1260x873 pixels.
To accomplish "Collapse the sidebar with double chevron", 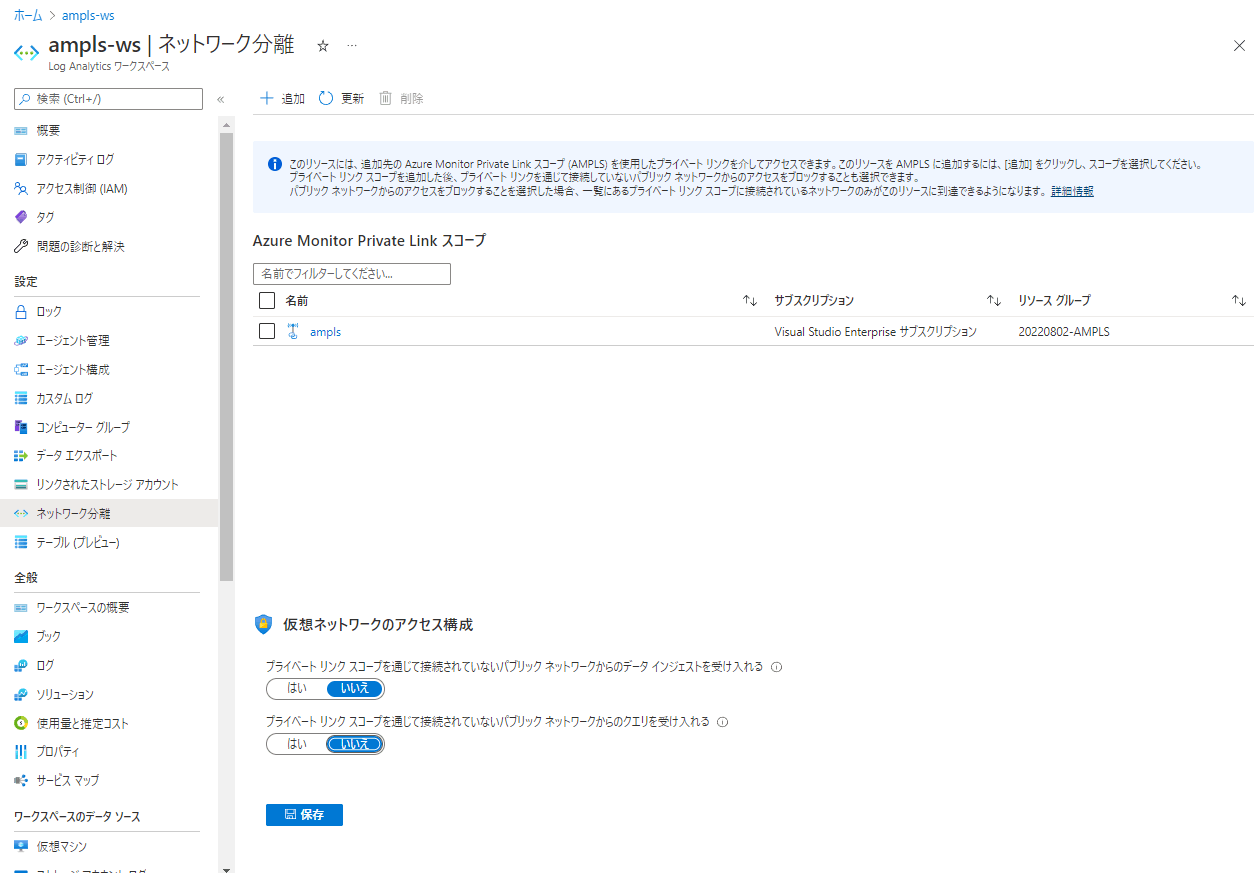I will (x=221, y=99).
